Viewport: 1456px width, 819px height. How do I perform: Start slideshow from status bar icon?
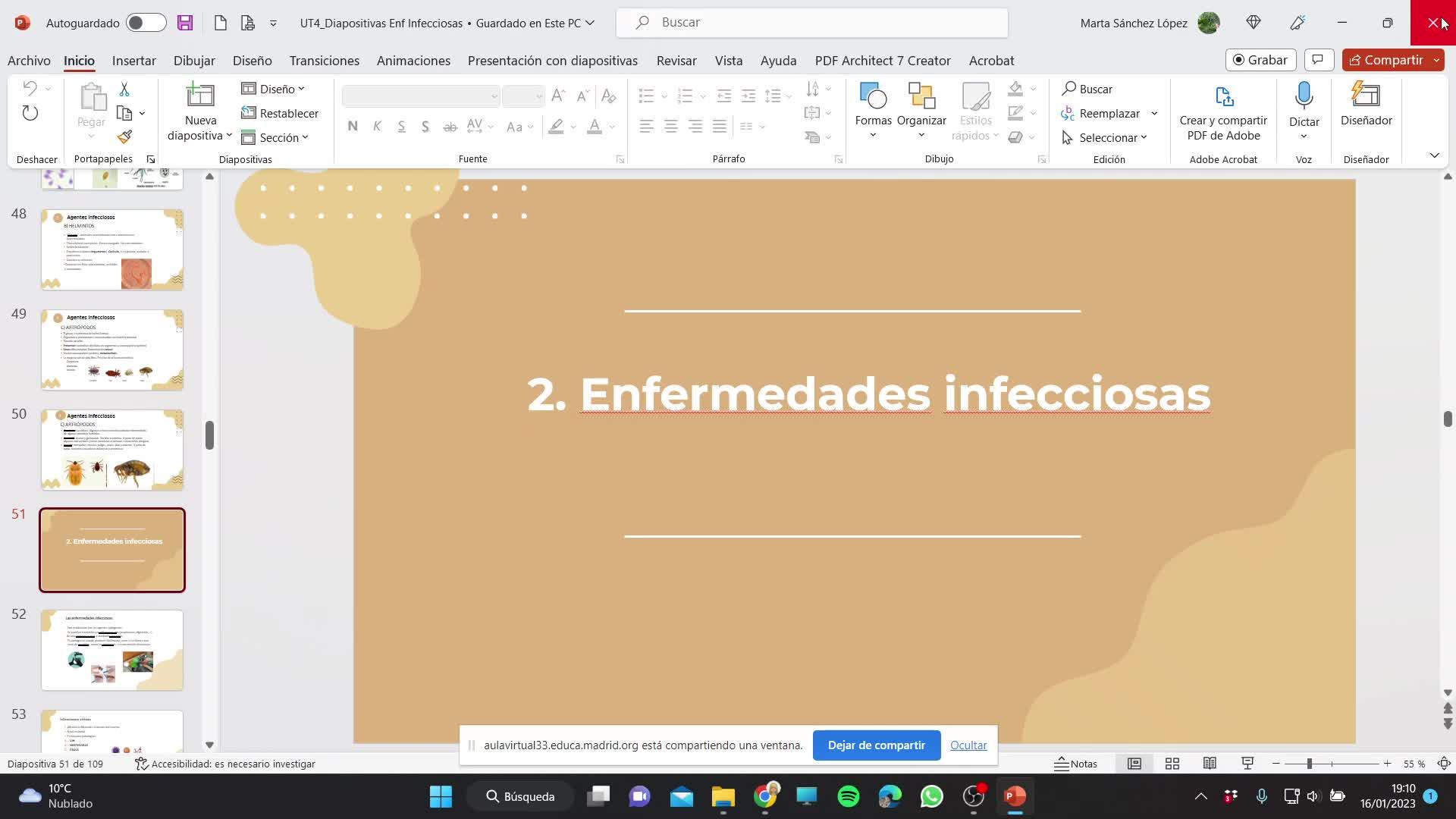1247,764
